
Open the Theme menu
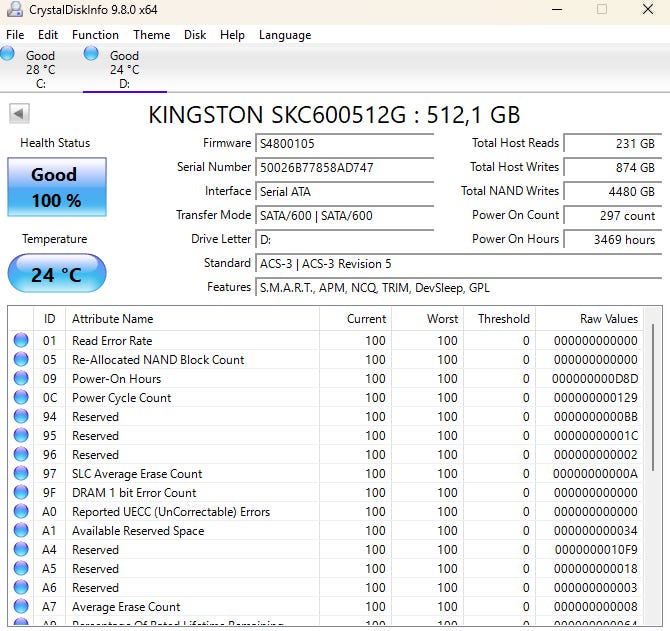(151, 35)
